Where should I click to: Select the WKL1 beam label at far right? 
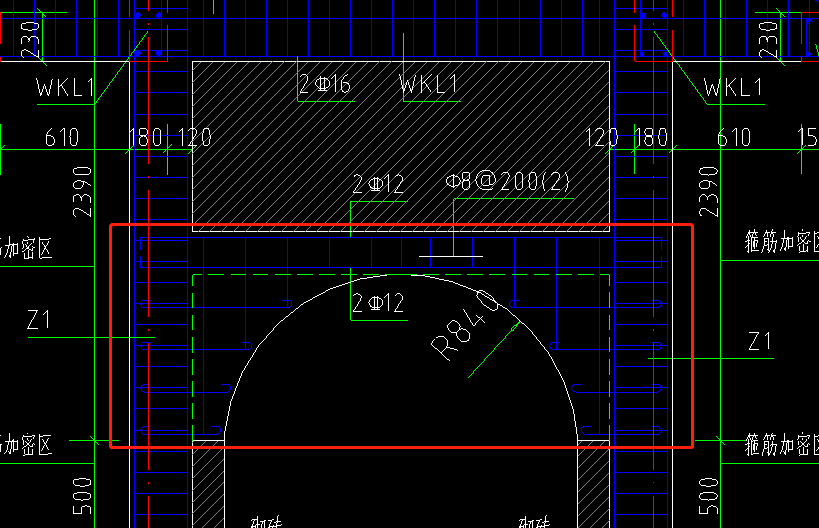[x=733, y=87]
